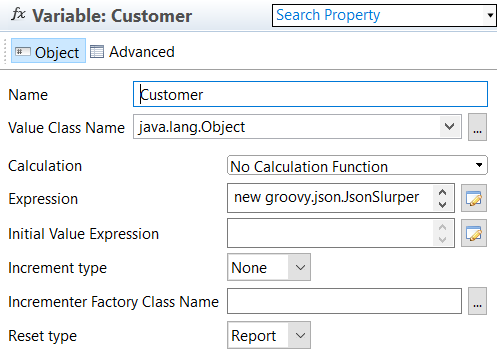Open the Search Property dropdown arrow
Image resolution: width=497 pixels, height=363 pixels.
coord(490,15)
